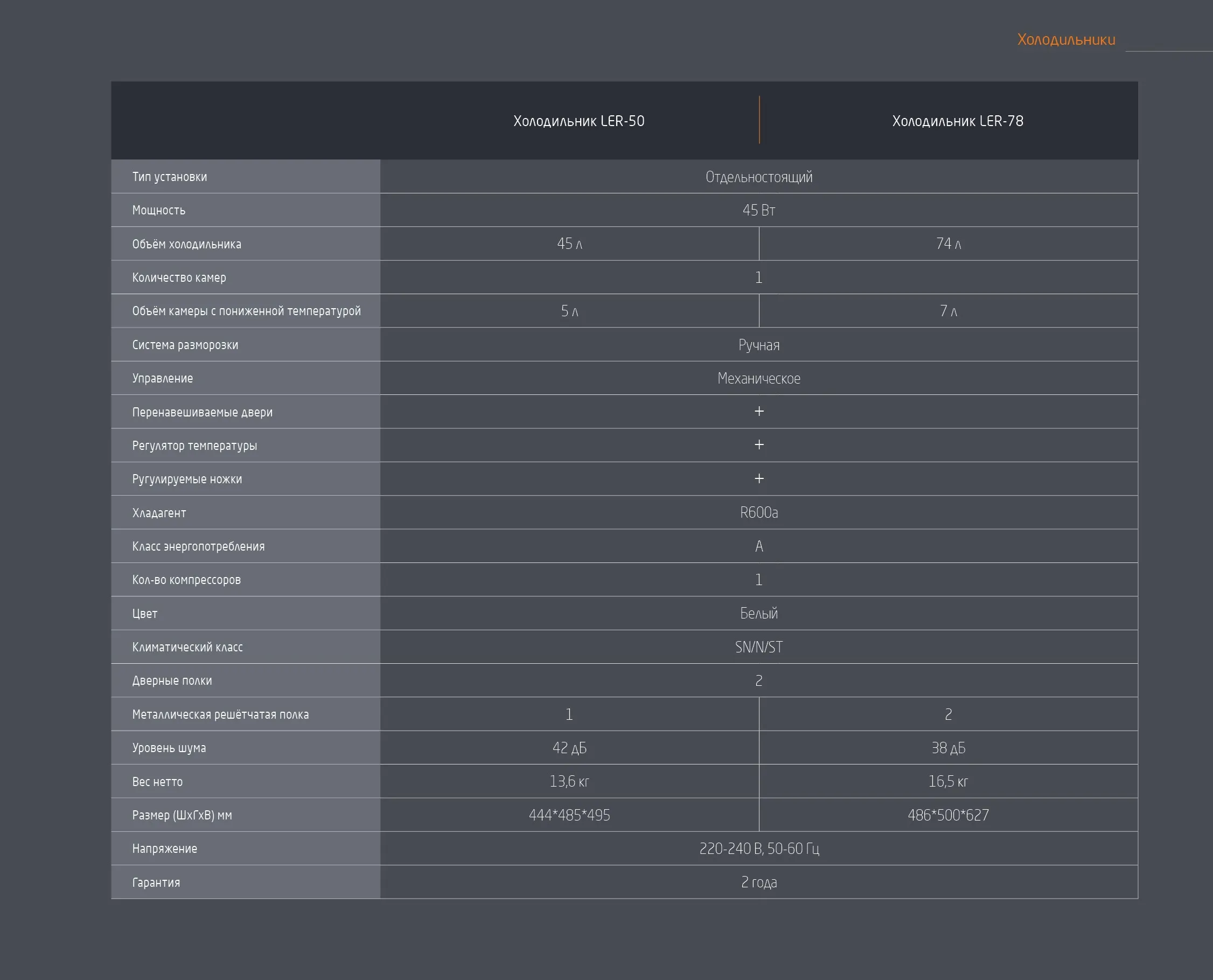The width and height of the screenshot is (1213, 980).
Task: Click the 45 л volume value
Action: (569, 244)
